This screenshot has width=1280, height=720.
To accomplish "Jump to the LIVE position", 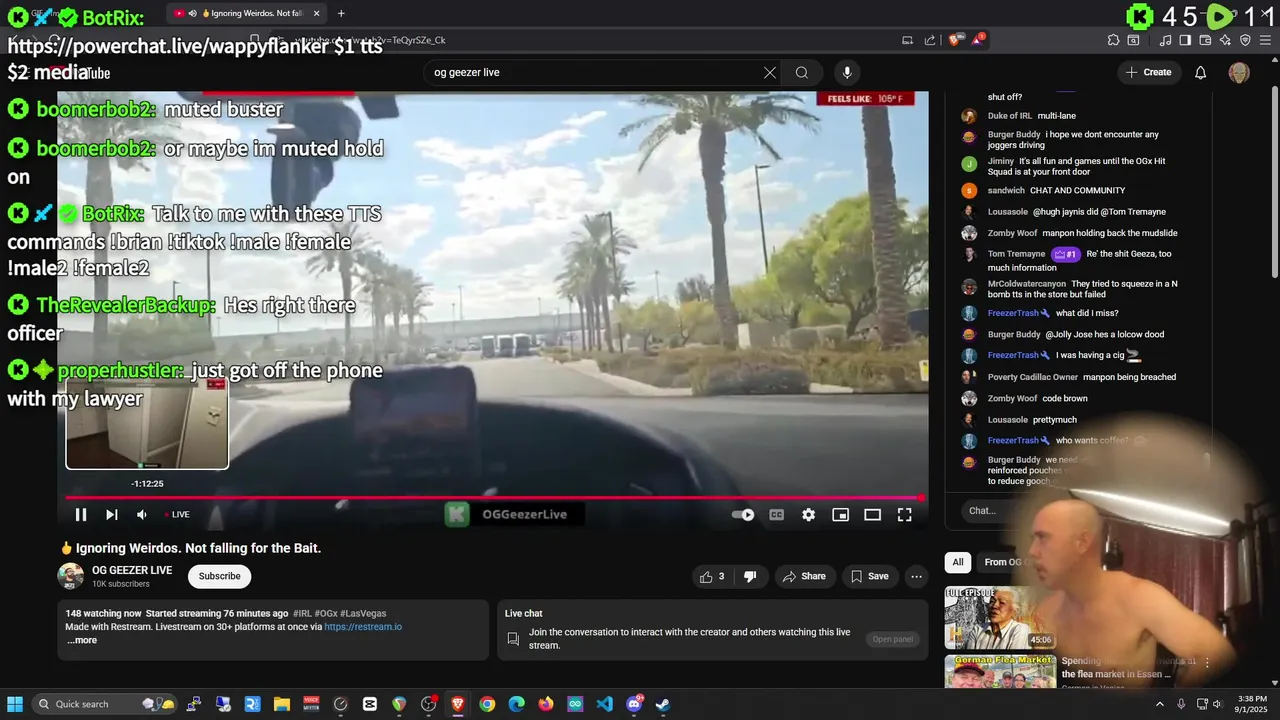I will pos(177,515).
